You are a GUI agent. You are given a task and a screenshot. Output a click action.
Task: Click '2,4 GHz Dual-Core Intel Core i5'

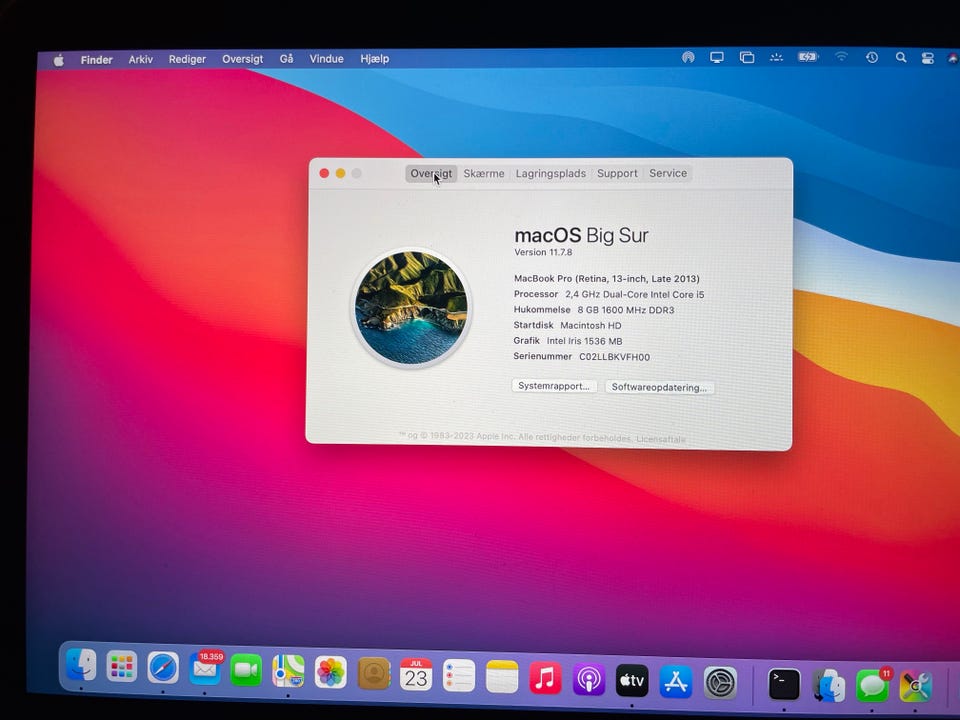[x=634, y=294]
